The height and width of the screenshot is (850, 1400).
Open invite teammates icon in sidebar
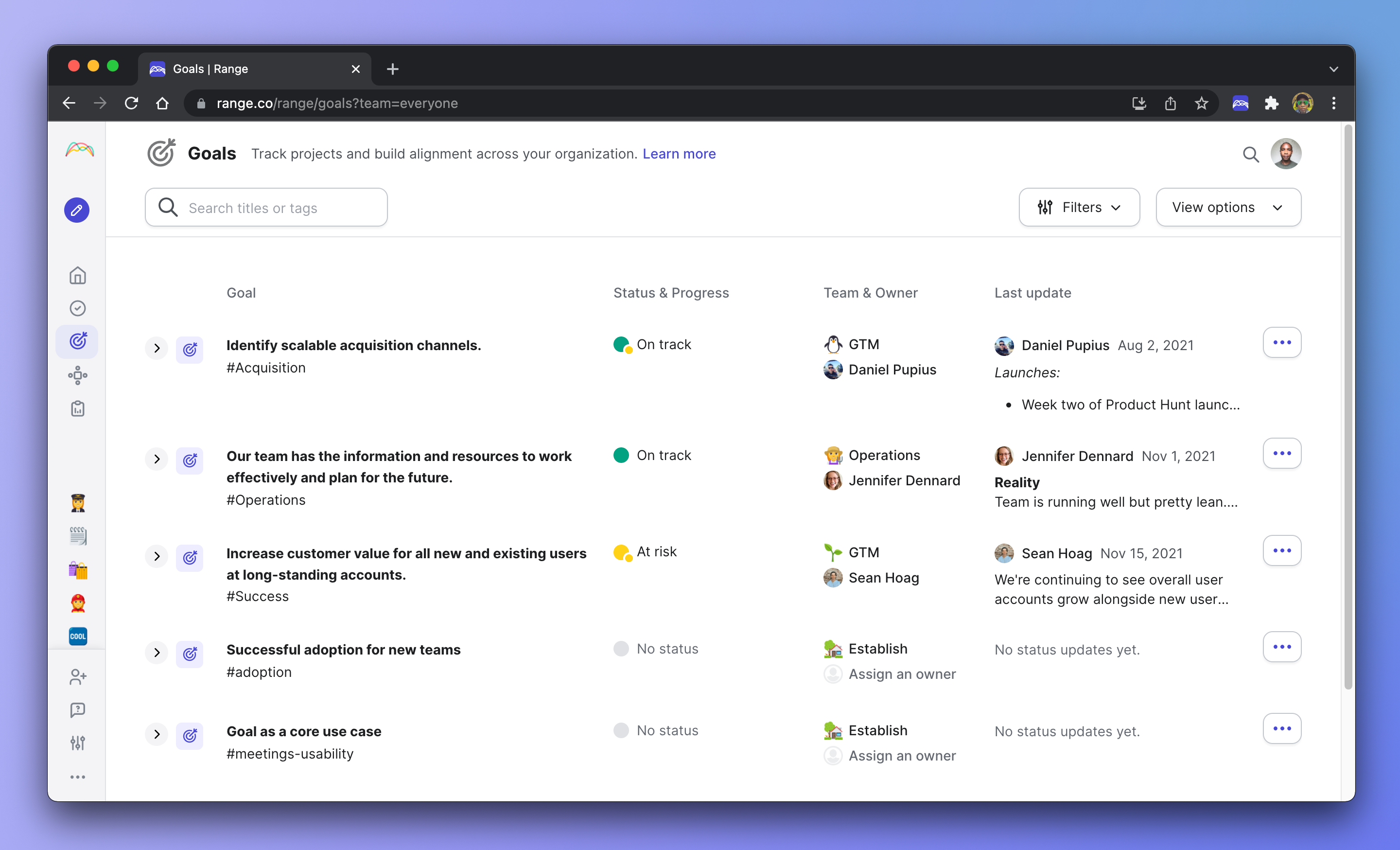click(x=78, y=677)
